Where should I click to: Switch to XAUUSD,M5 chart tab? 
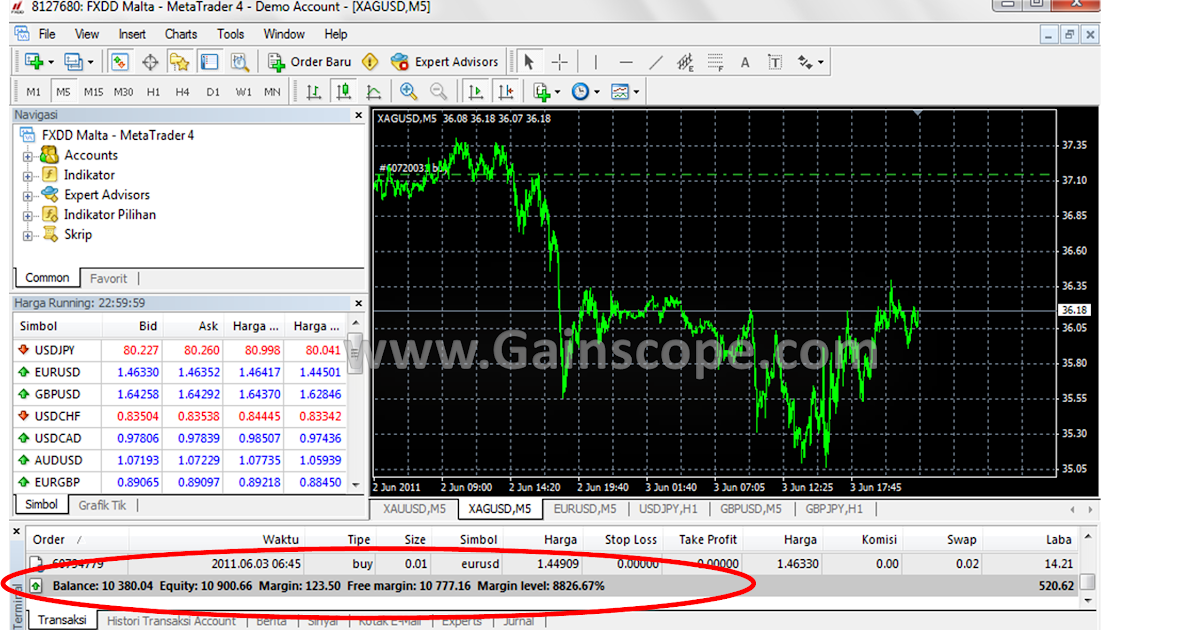(x=413, y=509)
